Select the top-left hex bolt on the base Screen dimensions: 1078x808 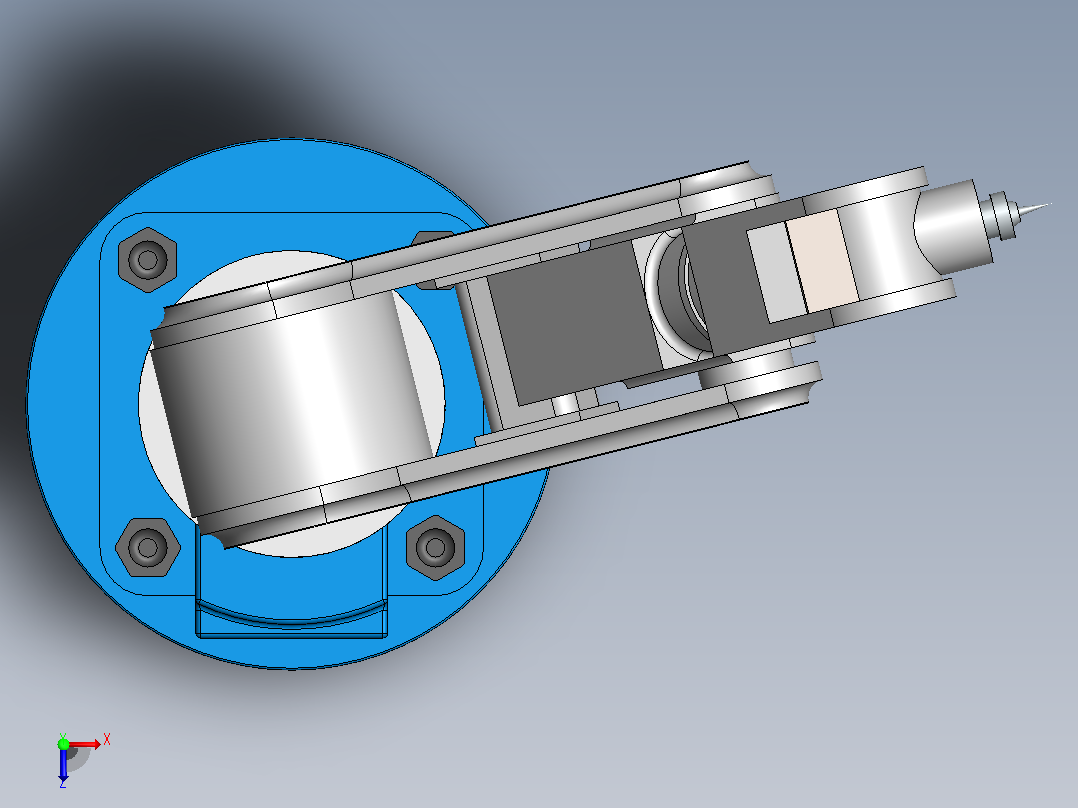(x=147, y=260)
